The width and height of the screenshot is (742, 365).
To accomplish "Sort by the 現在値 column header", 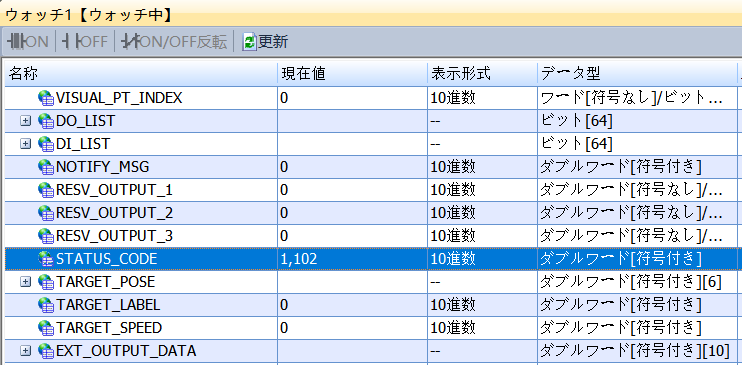I will pos(352,74).
